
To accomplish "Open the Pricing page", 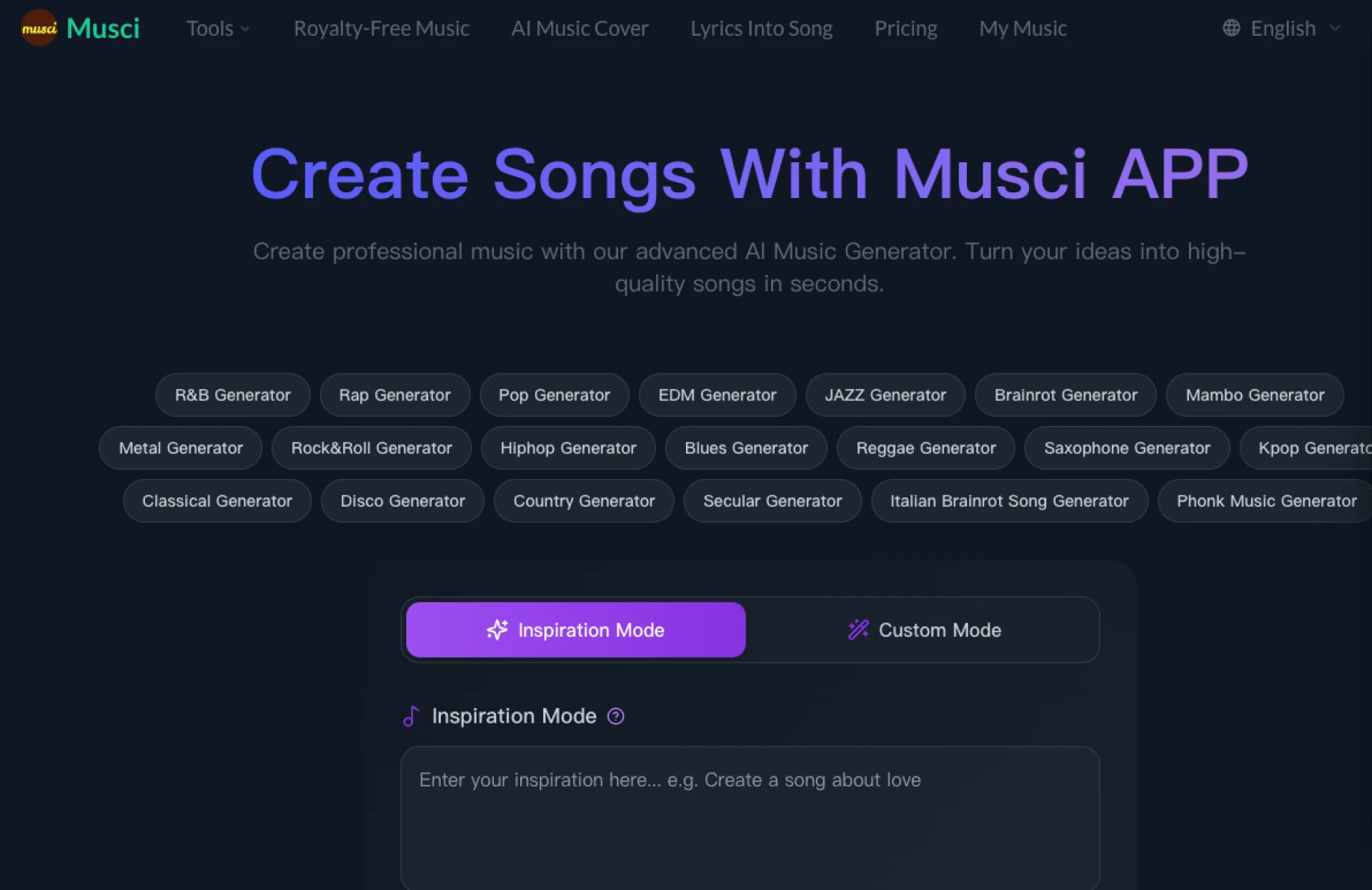I will coord(905,29).
